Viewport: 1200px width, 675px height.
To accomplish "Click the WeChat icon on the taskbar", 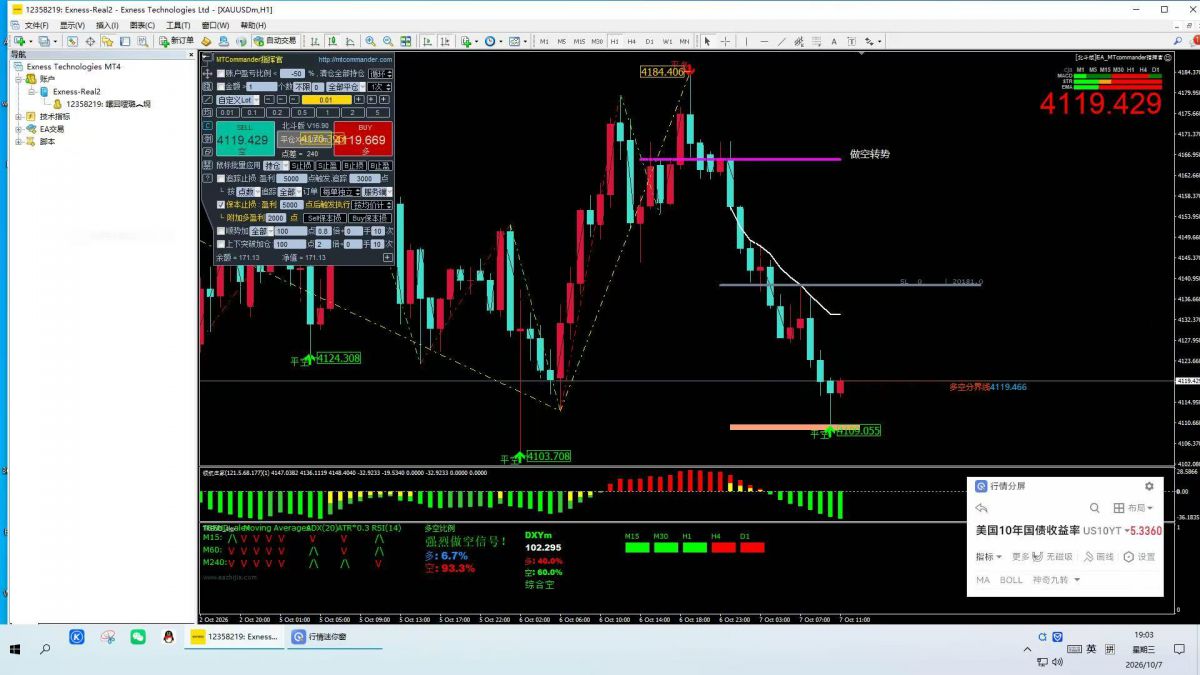I will 138,636.
